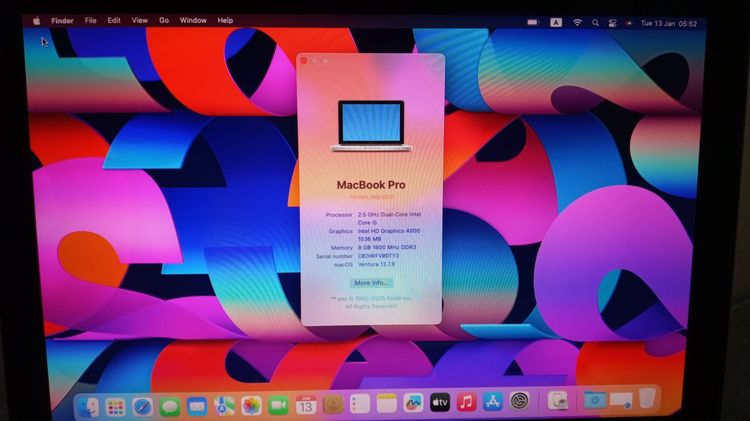Click the MacBook Pro title text
The height and width of the screenshot is (421, 750).
coord(371,185)
